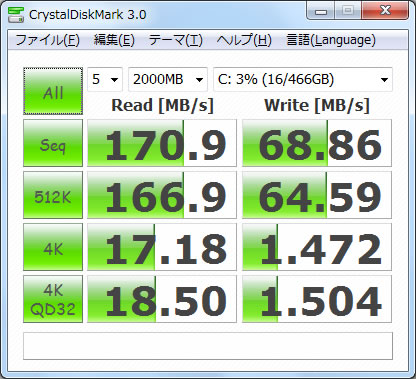Image resolution: width=416 pixels, height=379 pixels.
Task: Open the ファイル(F) menu
Action: point(47,40)
